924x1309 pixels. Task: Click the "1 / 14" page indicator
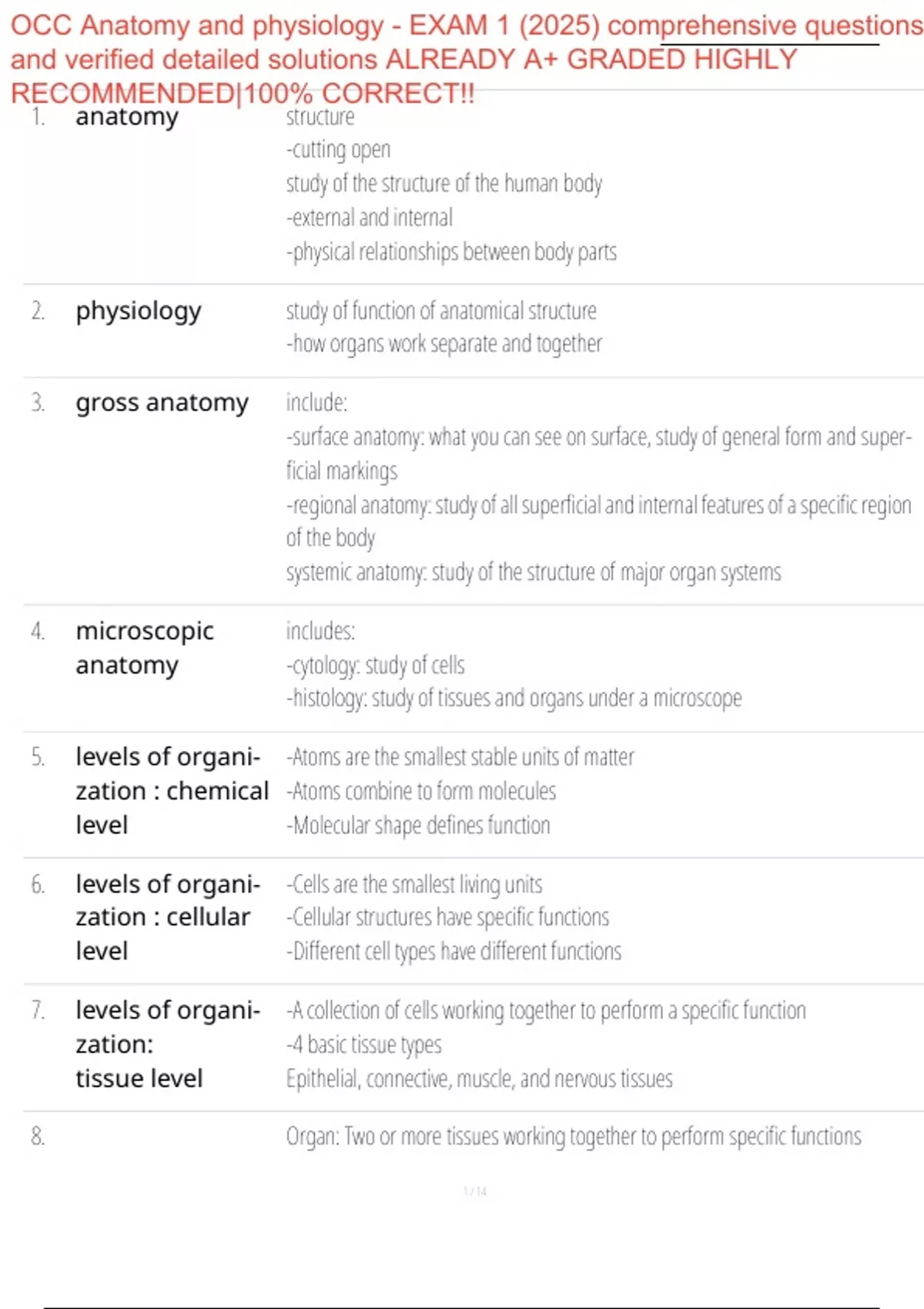tap(475, 1192)
